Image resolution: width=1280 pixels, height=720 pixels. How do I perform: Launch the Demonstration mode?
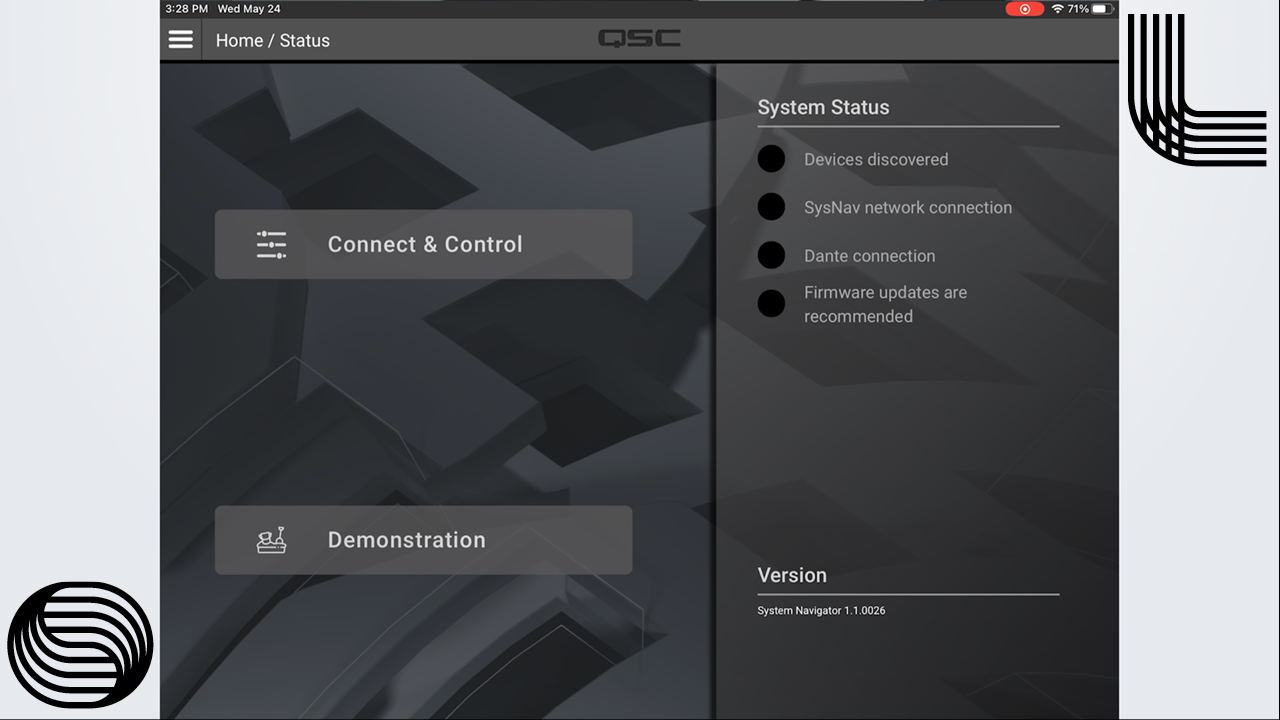tap(424, 540)
